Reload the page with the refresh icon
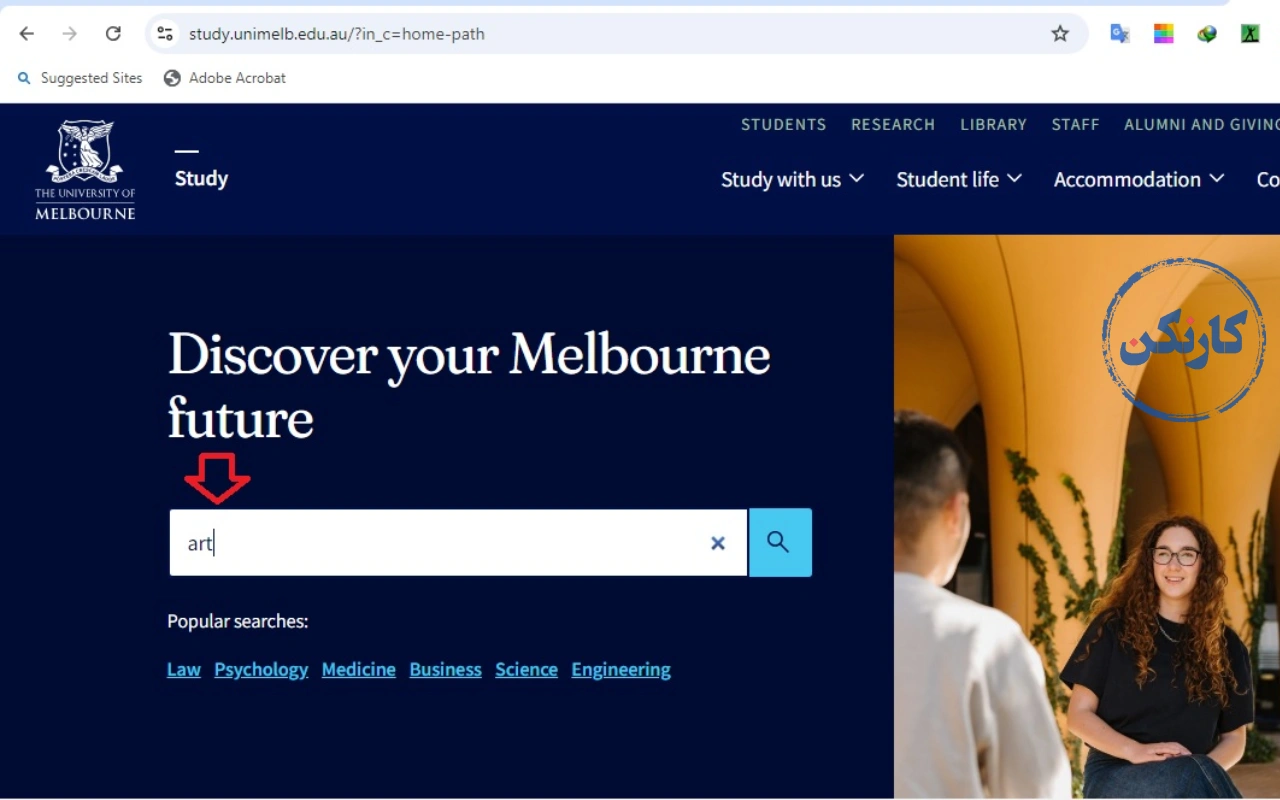Screen dimensions: 1280x800 pyautogui.click(x=113, y=34)
